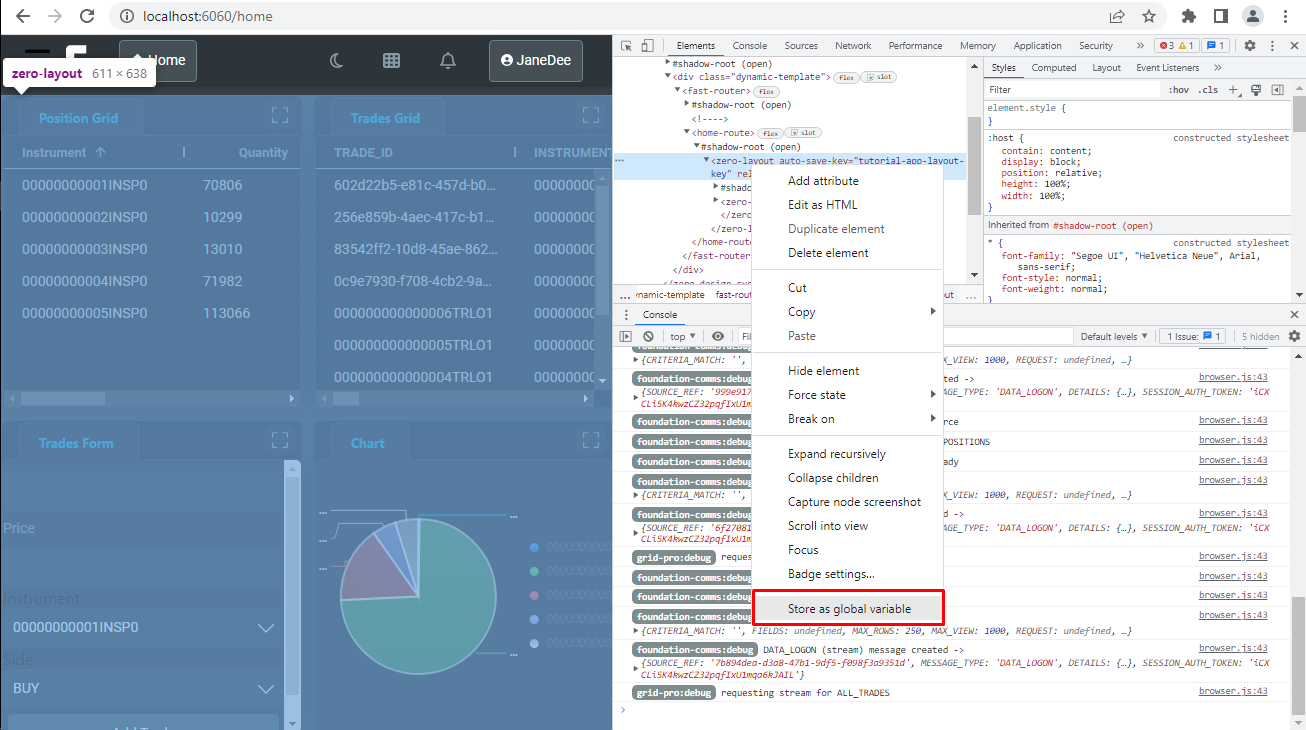The width and height of the screenshot is (1306, 730).
Task: Choose Store as global variable
Action: (x=846, y=608)
